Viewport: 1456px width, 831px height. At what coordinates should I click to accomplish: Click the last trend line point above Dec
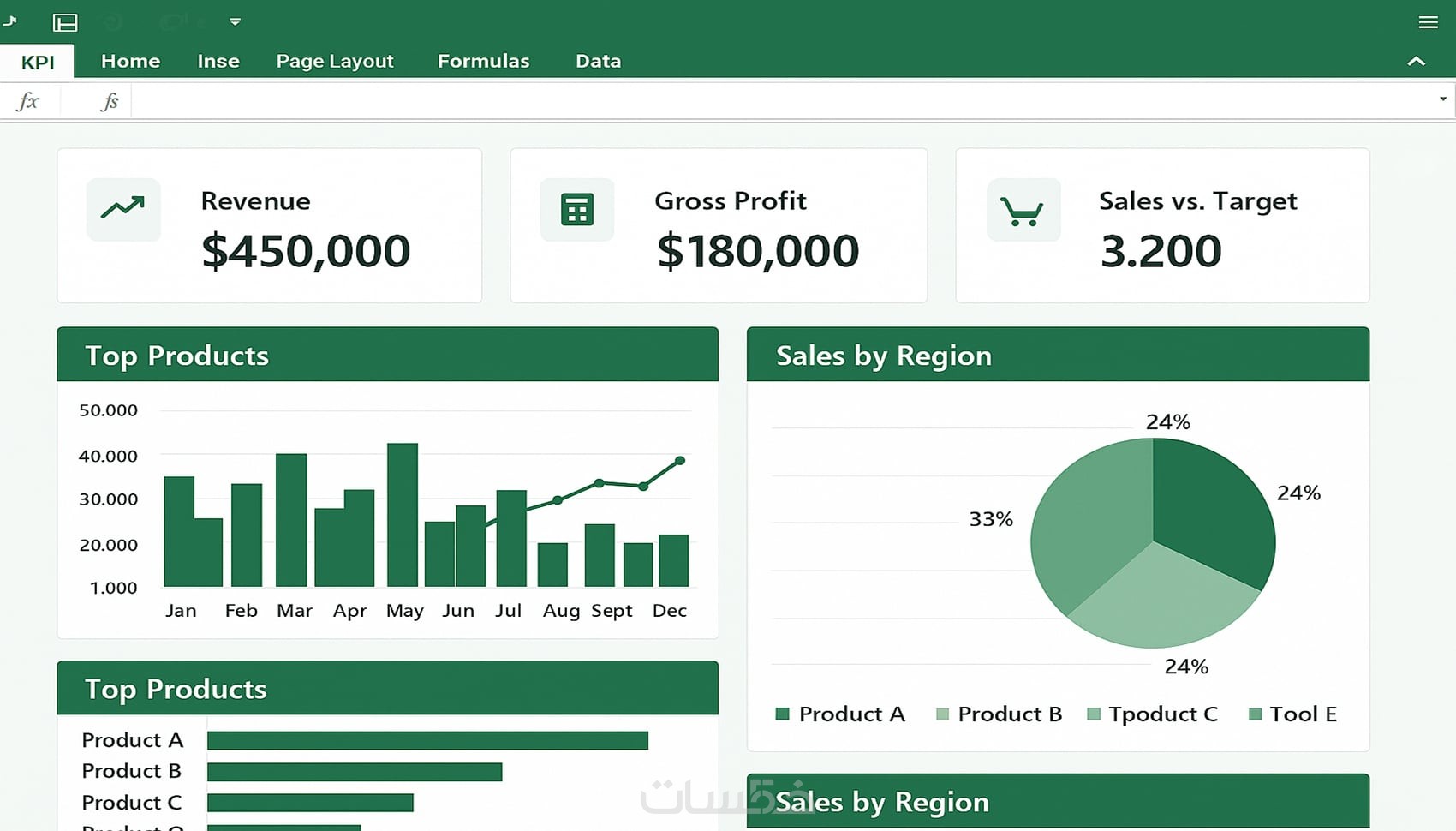680,461
